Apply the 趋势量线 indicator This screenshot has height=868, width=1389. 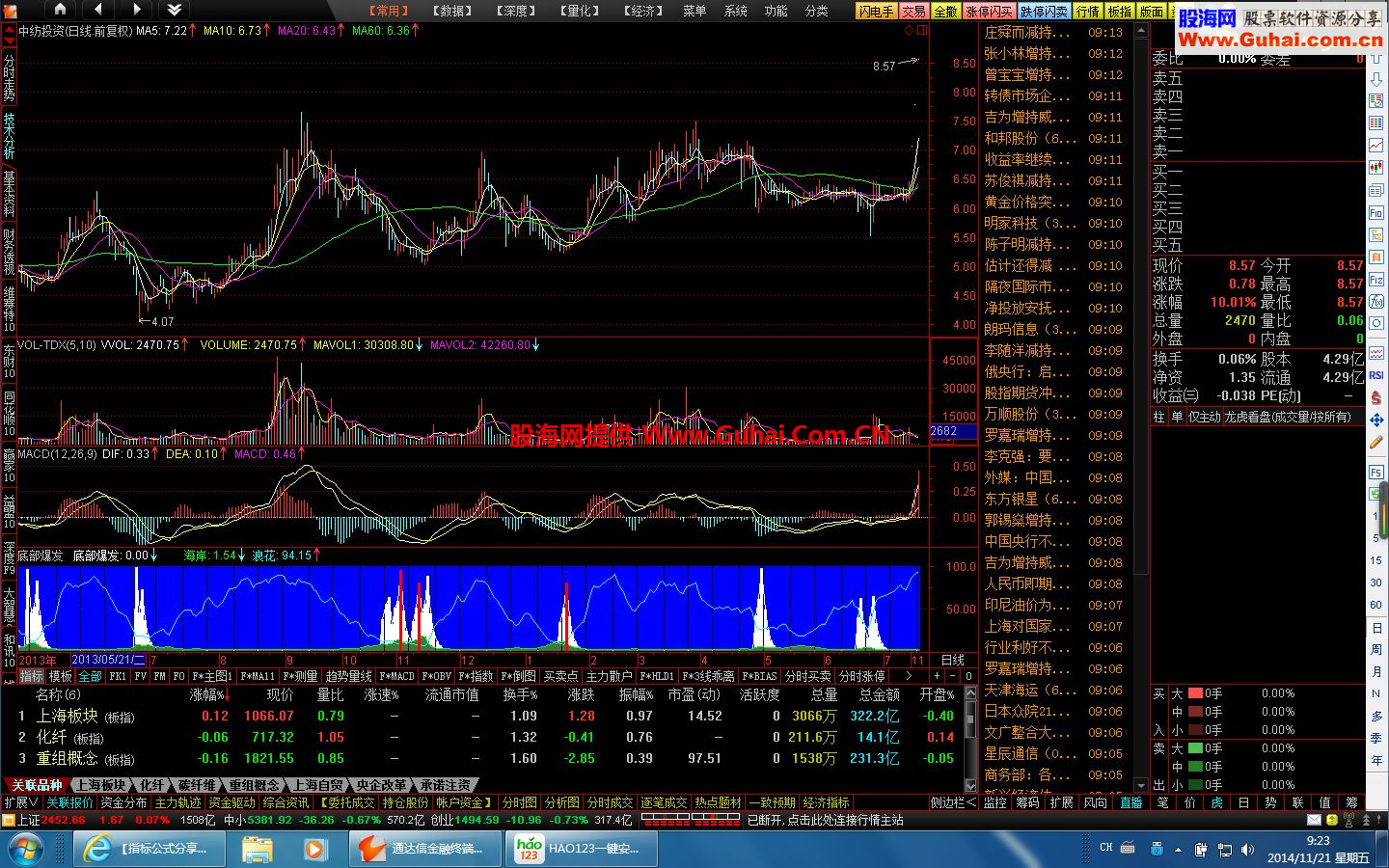pyautogui.click(x=349, y=677)
